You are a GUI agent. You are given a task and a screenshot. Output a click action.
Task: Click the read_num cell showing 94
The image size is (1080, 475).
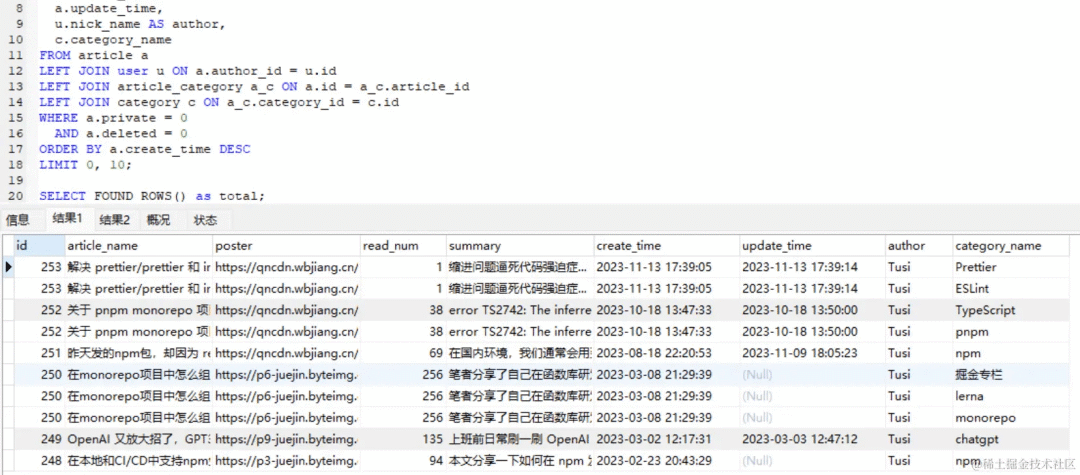[403, 461]
